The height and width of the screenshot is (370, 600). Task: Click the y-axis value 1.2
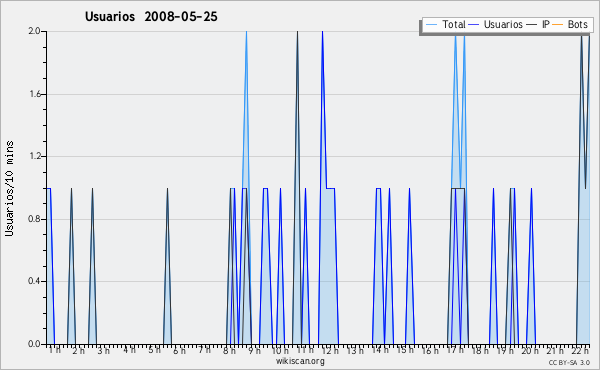pyautogui.click(x=35, y=156)
